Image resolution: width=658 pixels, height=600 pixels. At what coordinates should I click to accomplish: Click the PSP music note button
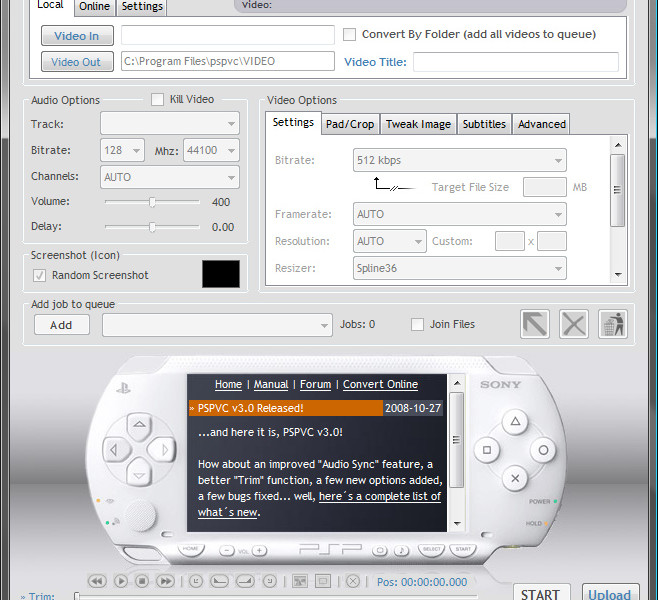click(402, 550)
